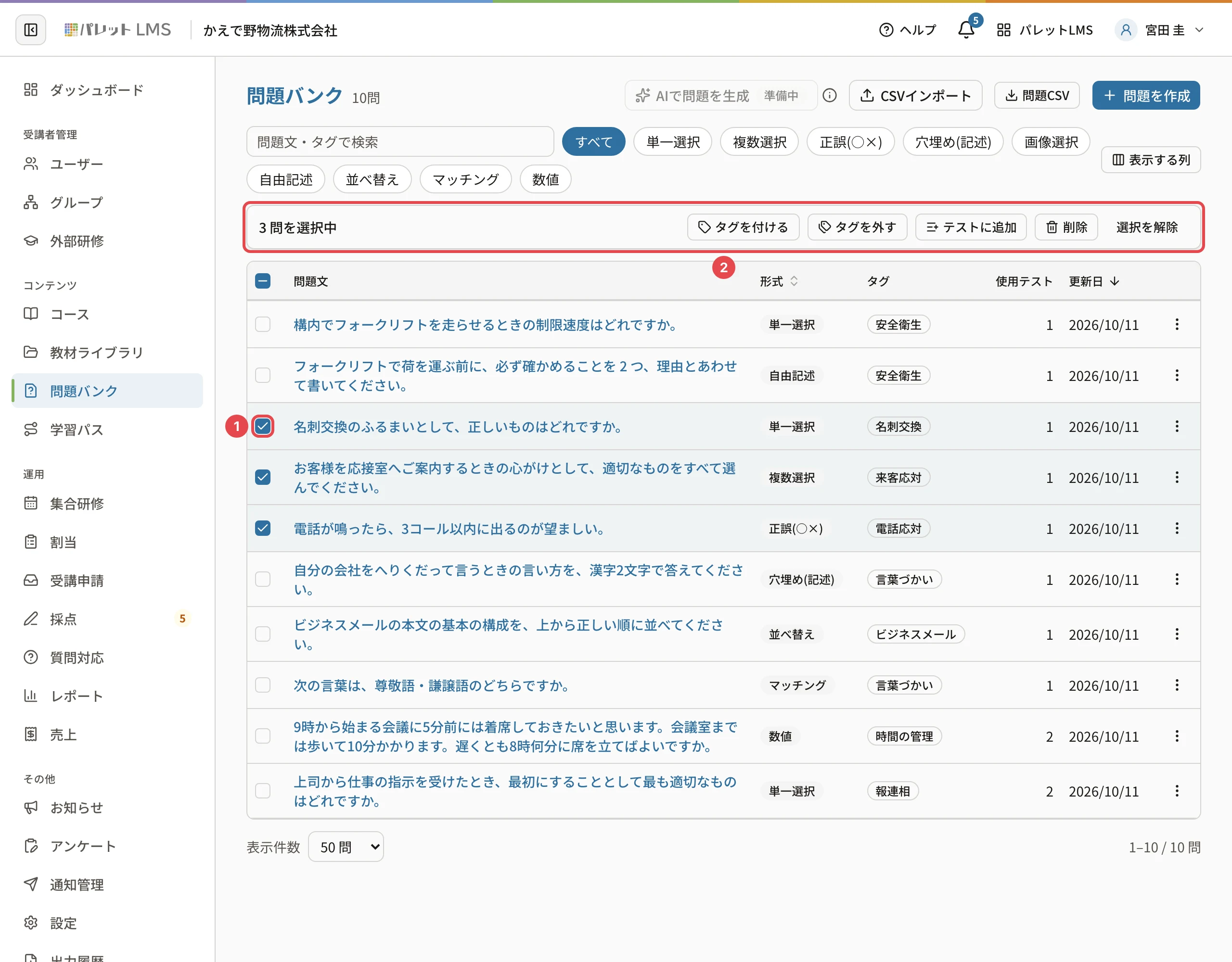Toggle the select-all checkbox in table header
Viewport: 1232px width, 962px height.
(x=263, y=281)
